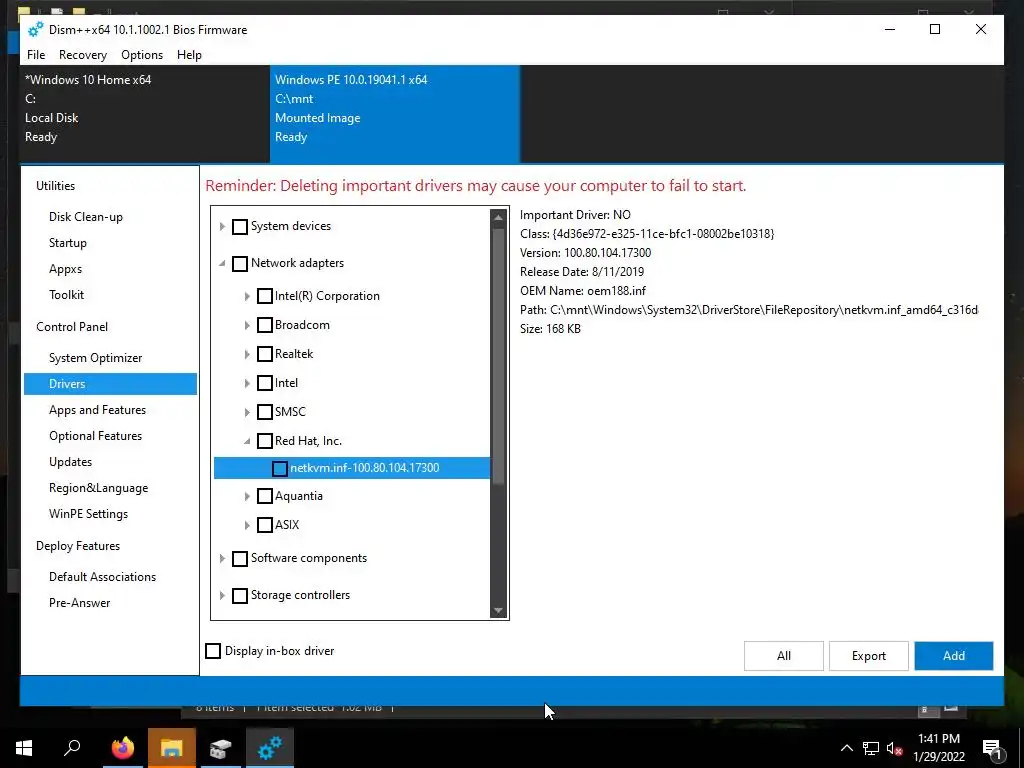Select the Windows PE mounted image tile
The height and width of the screenshot is (768, 1024).
tap(395, 114)
